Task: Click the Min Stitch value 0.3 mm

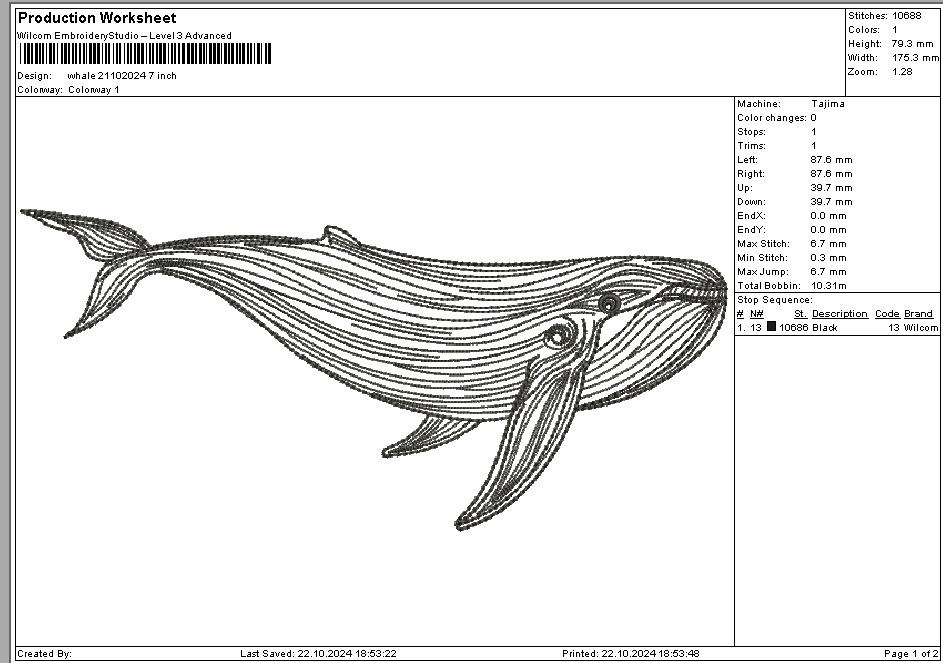Action: (828, 257)
